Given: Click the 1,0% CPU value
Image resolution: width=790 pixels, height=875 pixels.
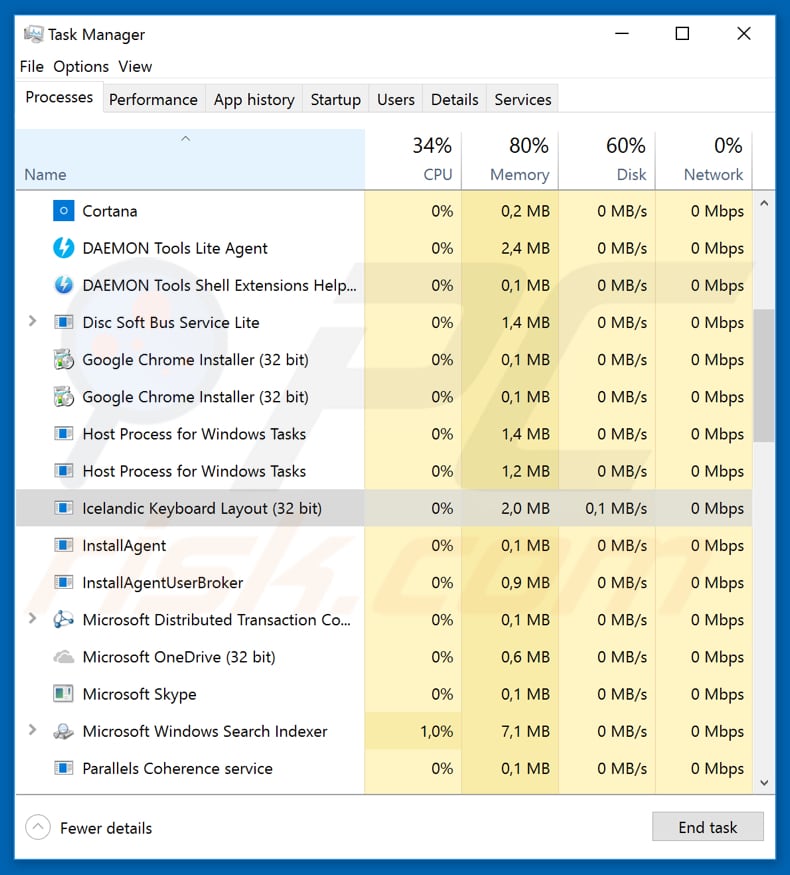Looking at the screenshot, I should pos(436,731).
